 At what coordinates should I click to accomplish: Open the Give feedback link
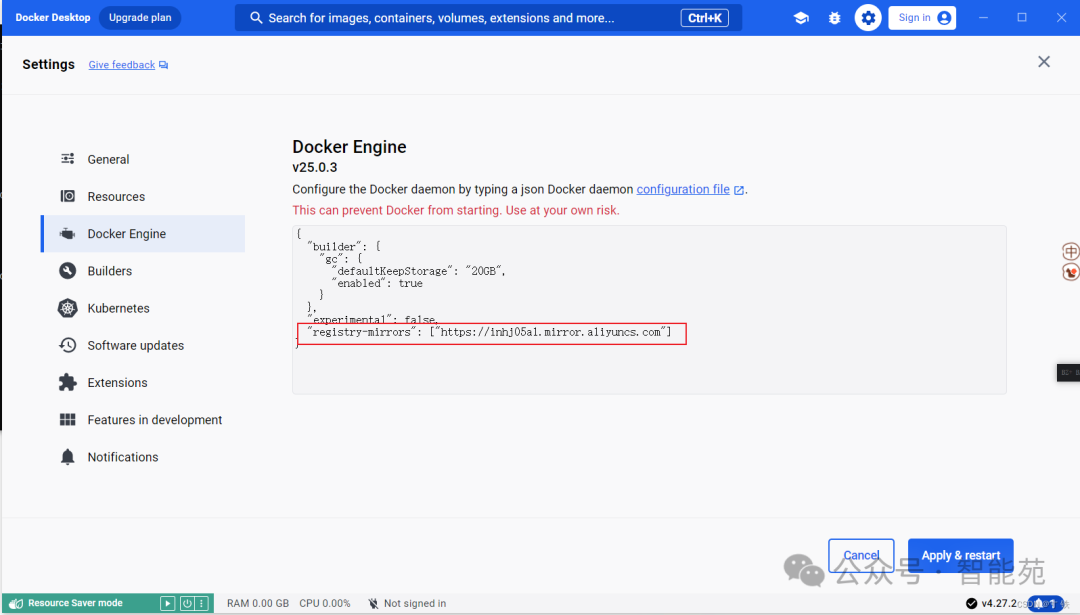click(120, 64)
